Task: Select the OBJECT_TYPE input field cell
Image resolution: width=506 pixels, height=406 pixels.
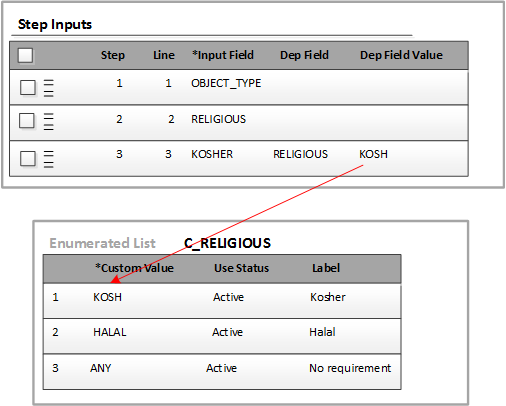Action: [x=226, y=83]
